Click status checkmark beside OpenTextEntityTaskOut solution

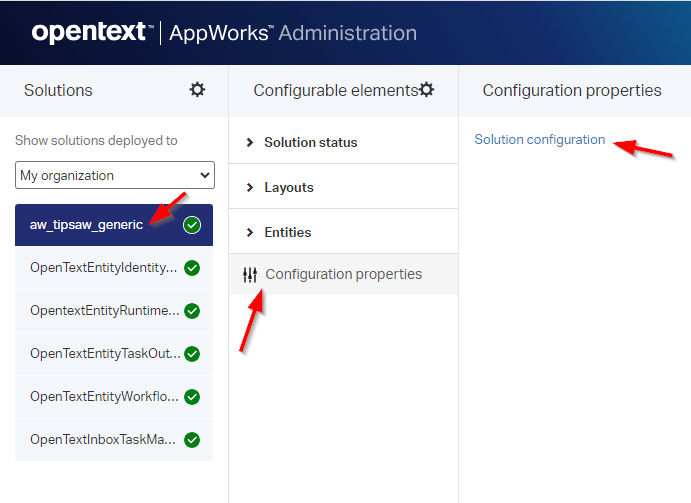click(x=192, y=354)
